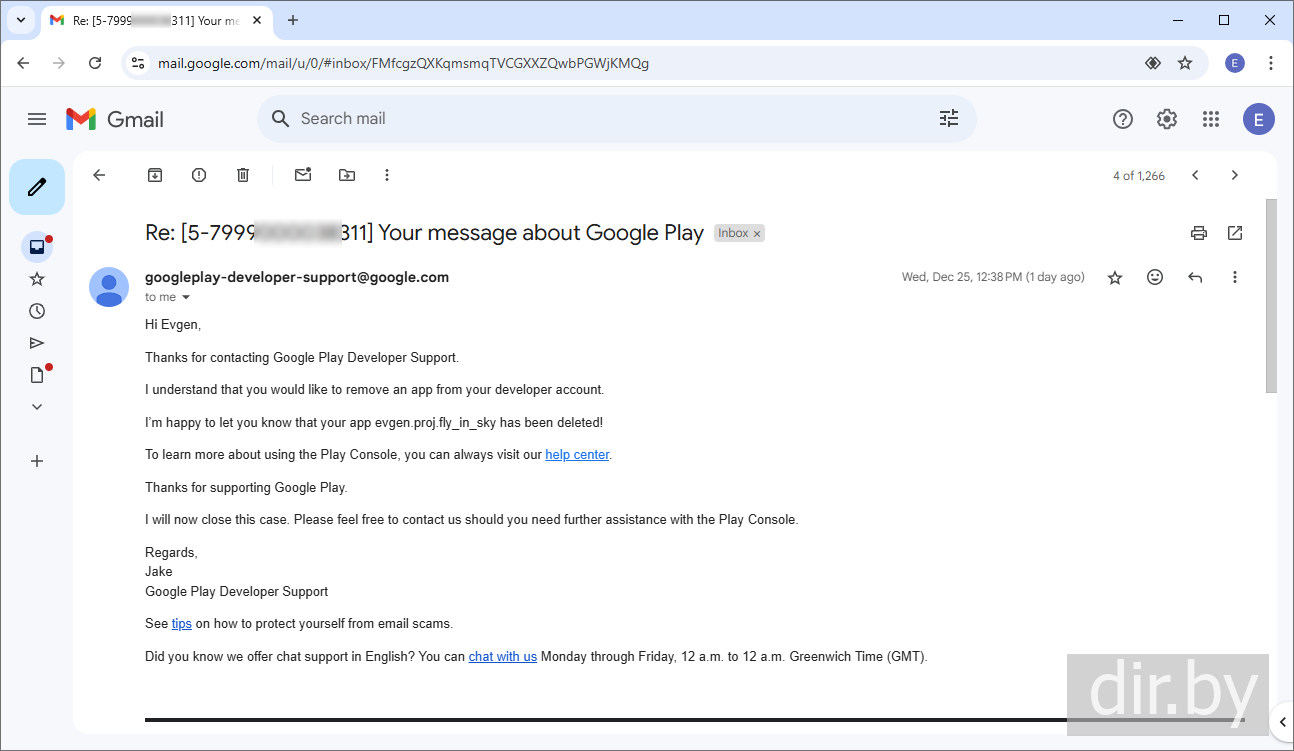
Task: Show details dropdown next to "to me"
Action: click(186, 297)
